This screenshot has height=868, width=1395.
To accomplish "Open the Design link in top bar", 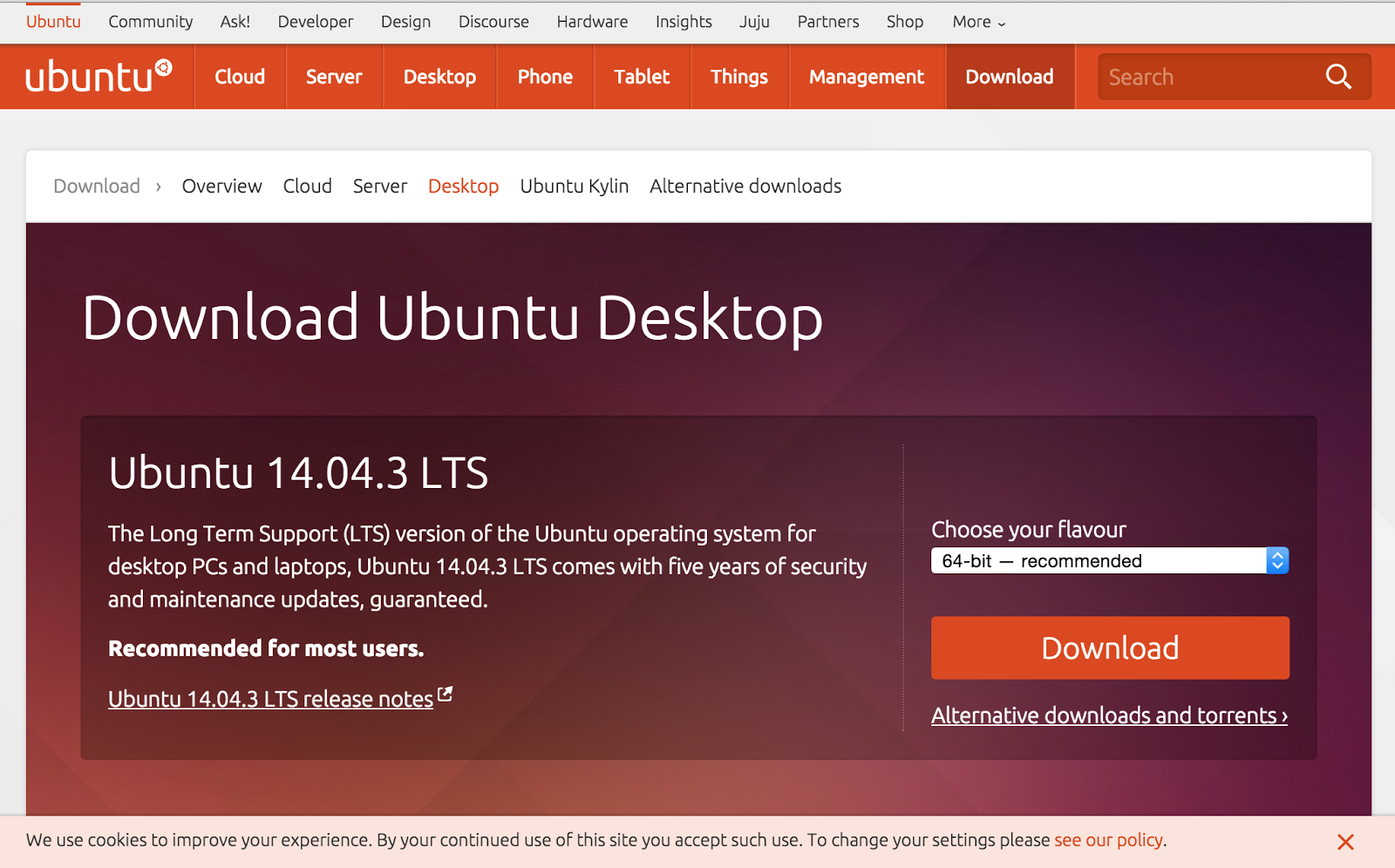I will 405,22.
